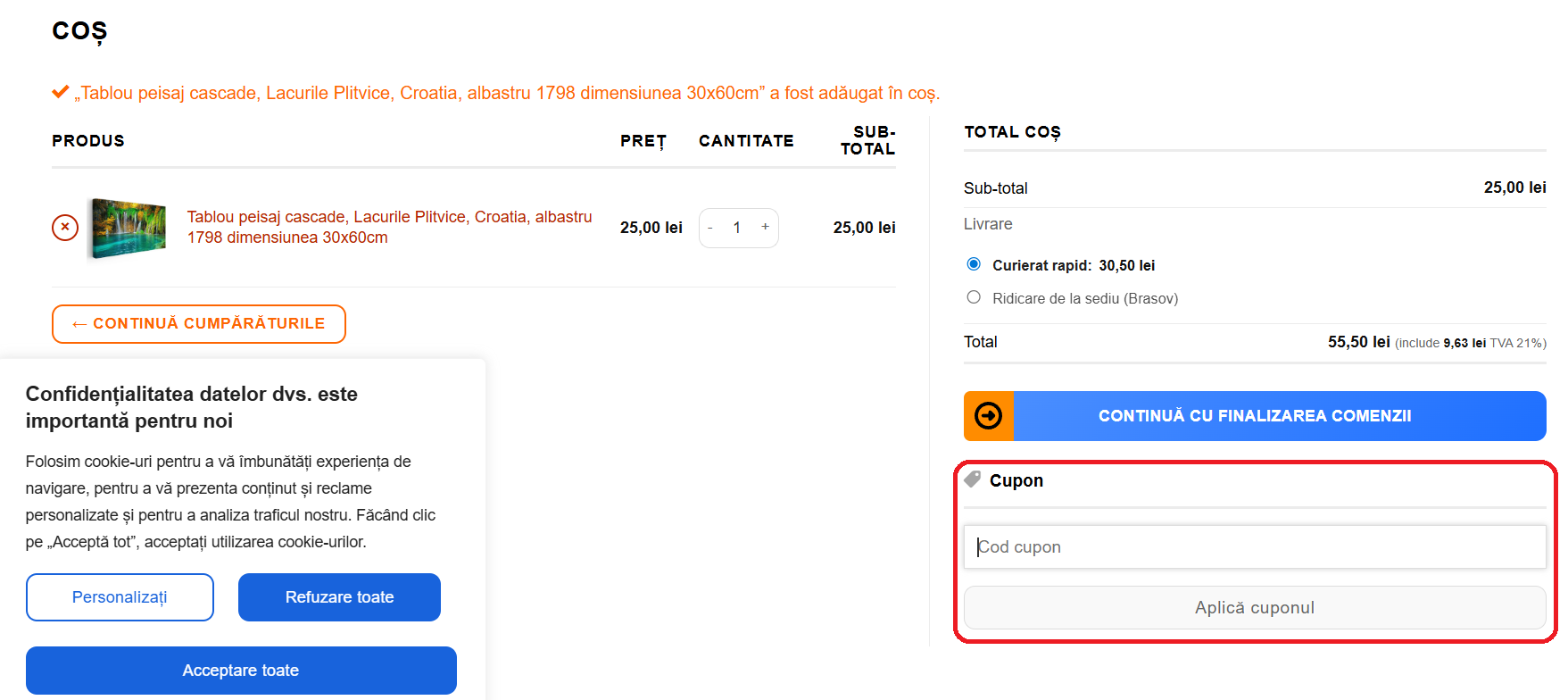Continue with Finalizarea Comenzii button
This screenshot has height=700, width=1568.
pyautogui.click(x=1254, y=416)
